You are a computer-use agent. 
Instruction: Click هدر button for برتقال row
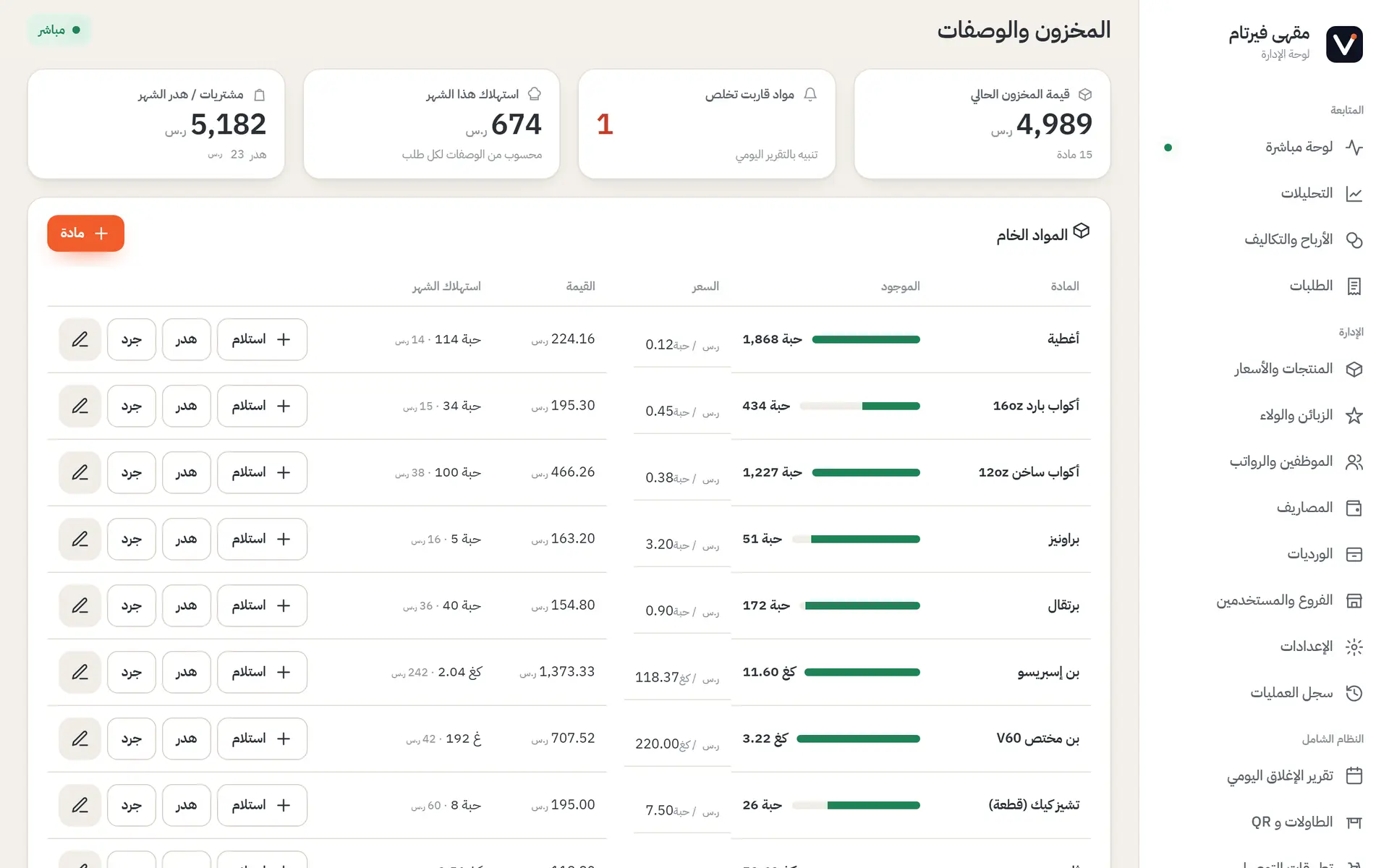pyautogui.click(x=187, y=605)
